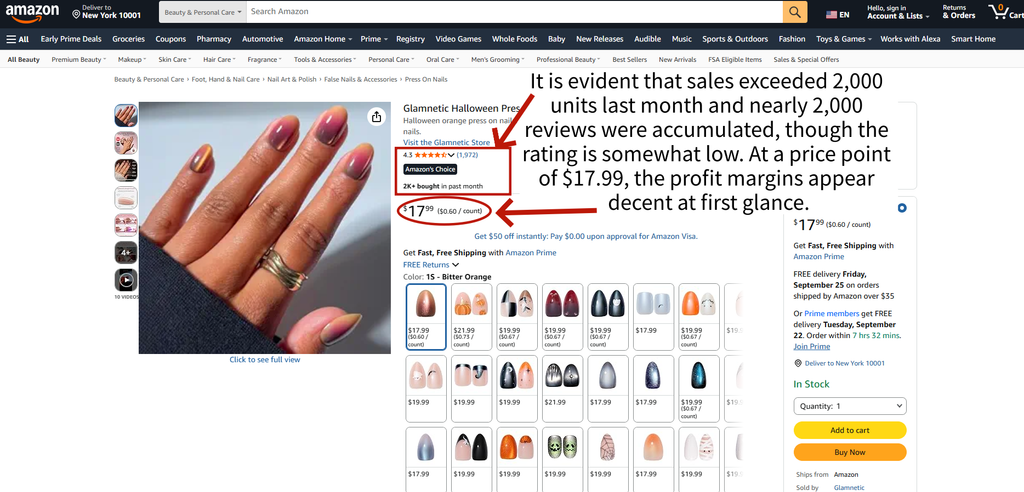This screenshot has width=1024, height=492.
Task: Click to see full view link
Action: tap(264, 359)
